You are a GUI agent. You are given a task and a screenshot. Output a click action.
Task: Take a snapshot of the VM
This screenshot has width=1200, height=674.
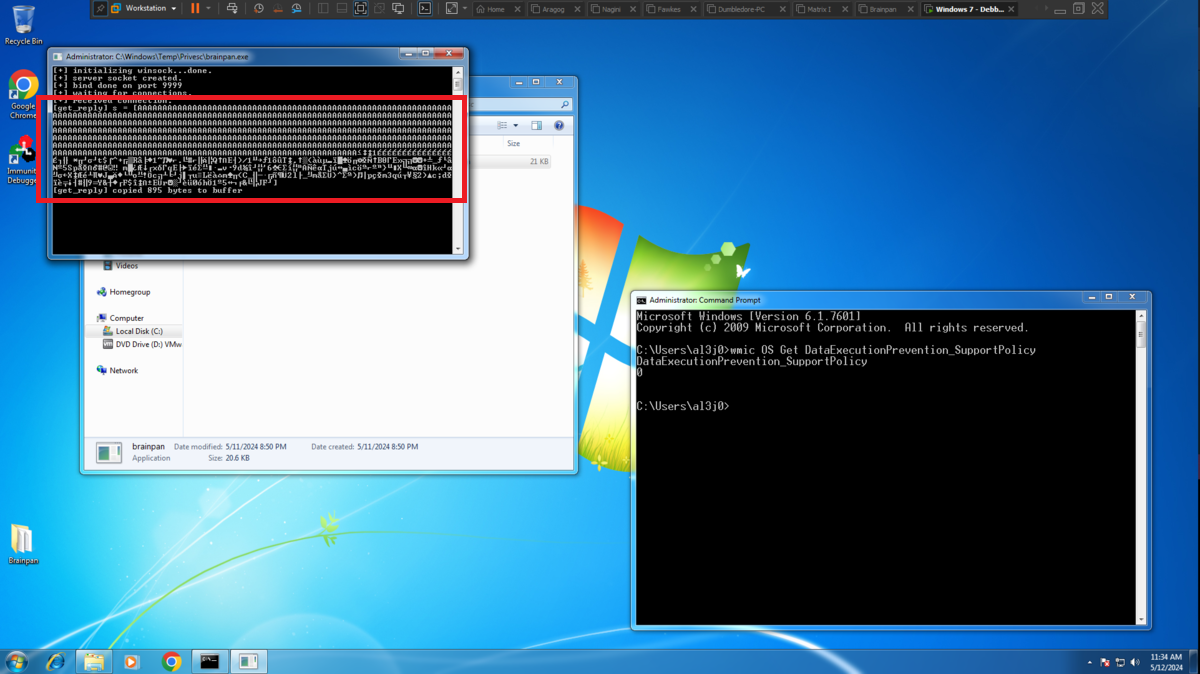pyautogui.click(x=258, y=8)
